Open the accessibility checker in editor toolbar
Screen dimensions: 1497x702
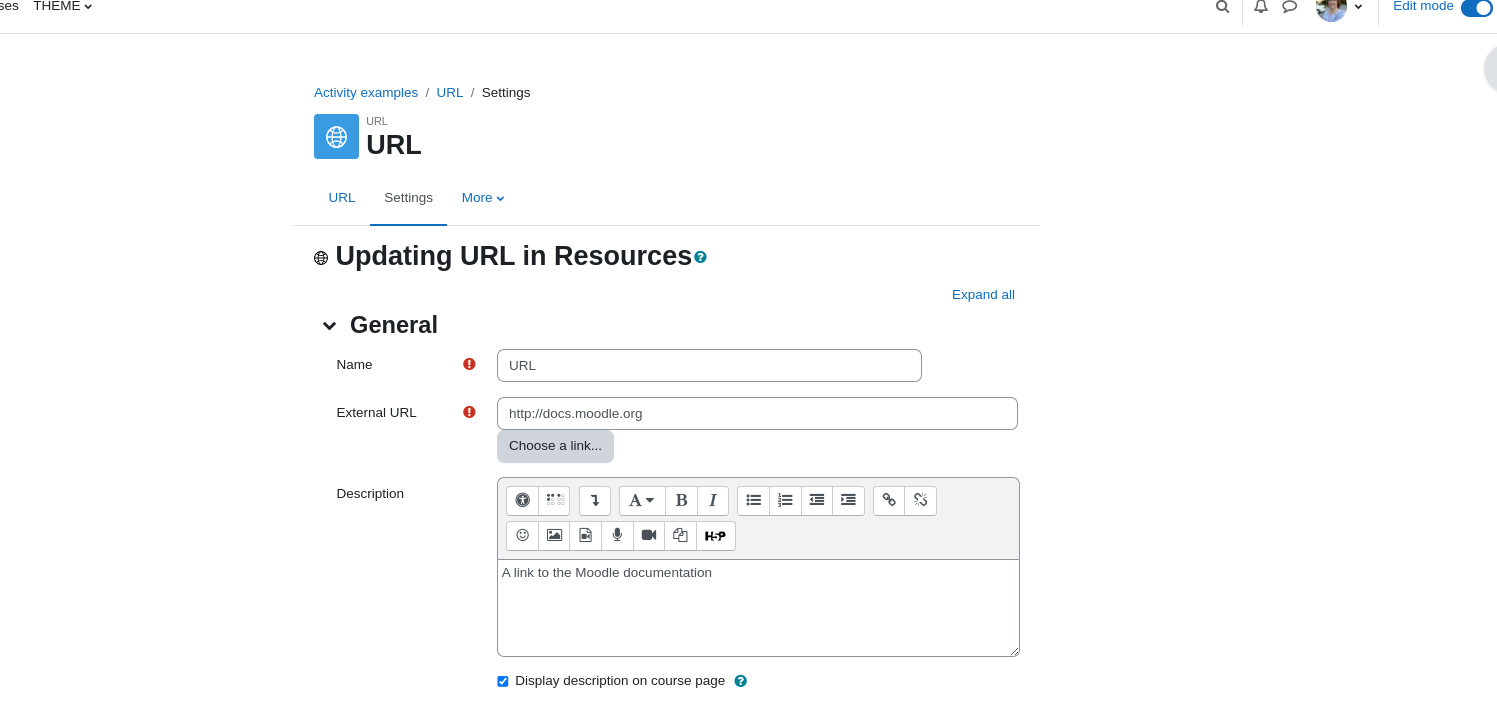coord(522,500)
